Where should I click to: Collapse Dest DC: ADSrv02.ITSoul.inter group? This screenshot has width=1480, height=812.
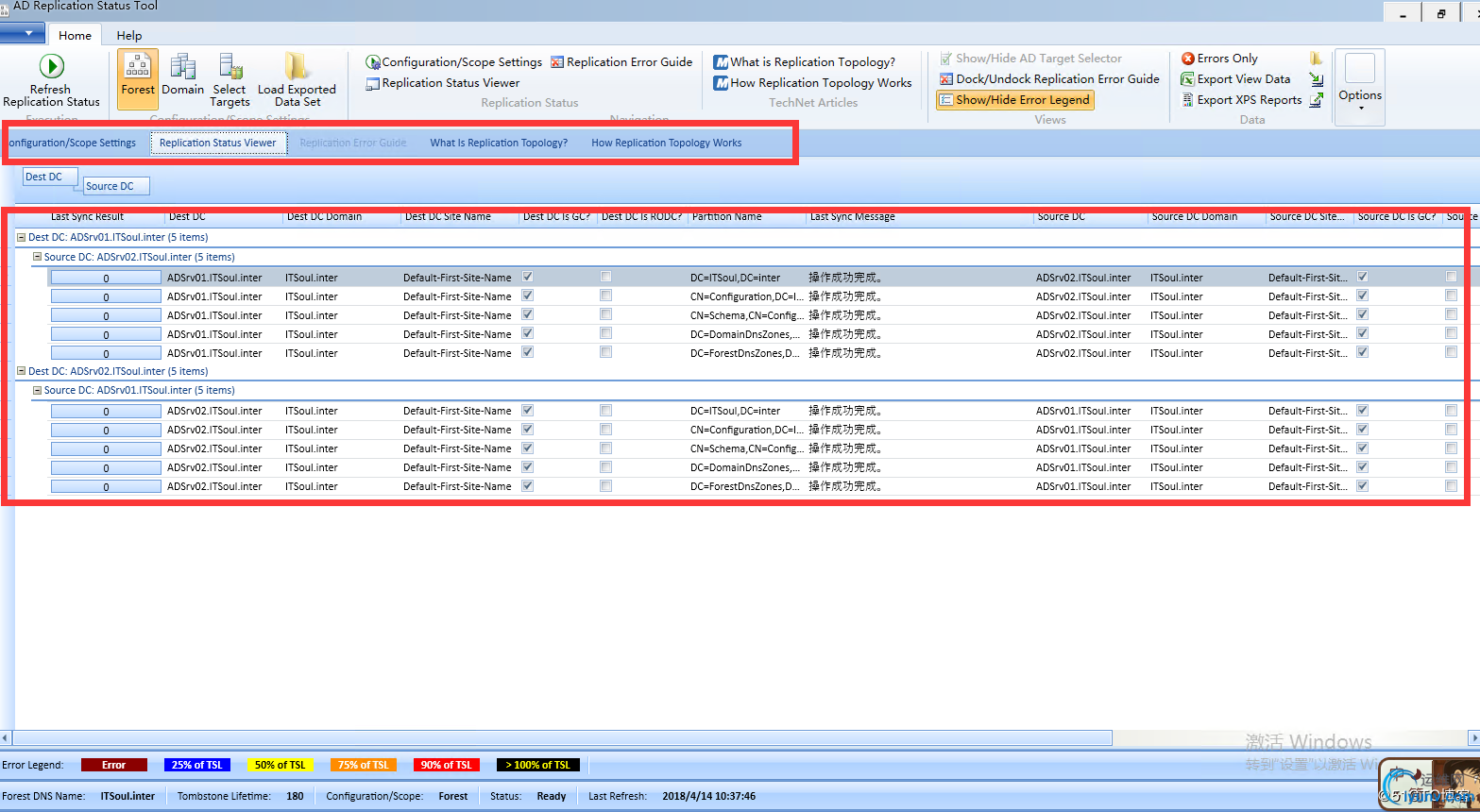[x=21, y=371]
